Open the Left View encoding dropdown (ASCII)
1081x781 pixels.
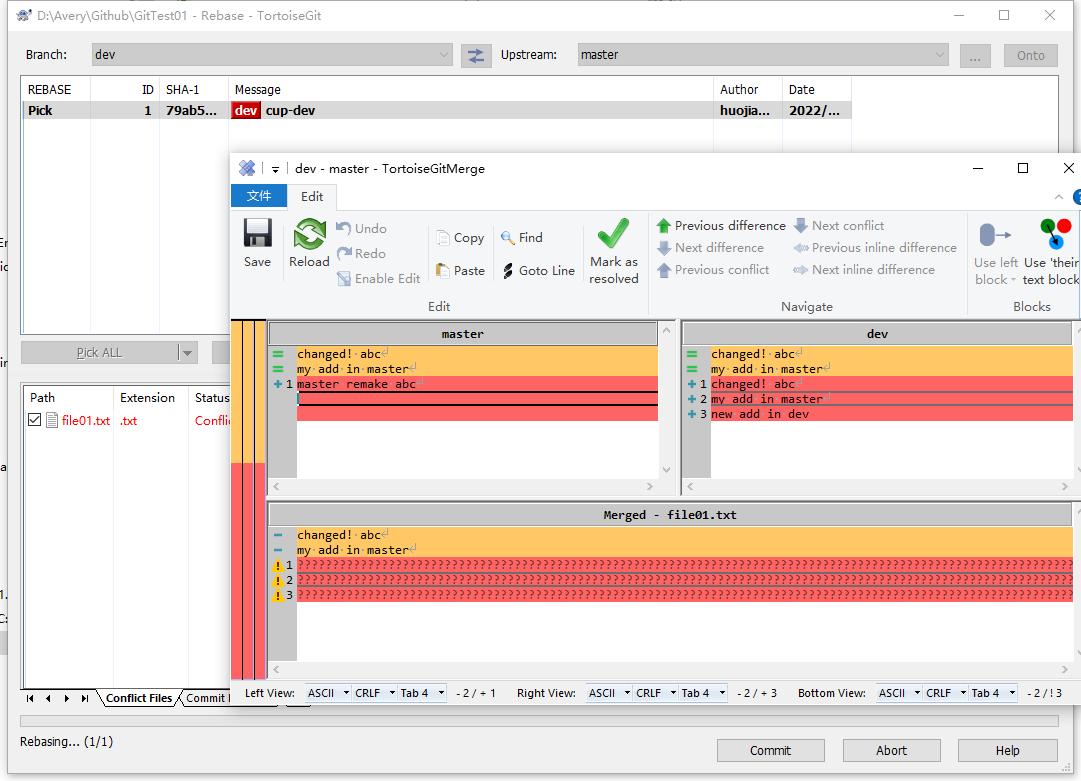point(327,693)
